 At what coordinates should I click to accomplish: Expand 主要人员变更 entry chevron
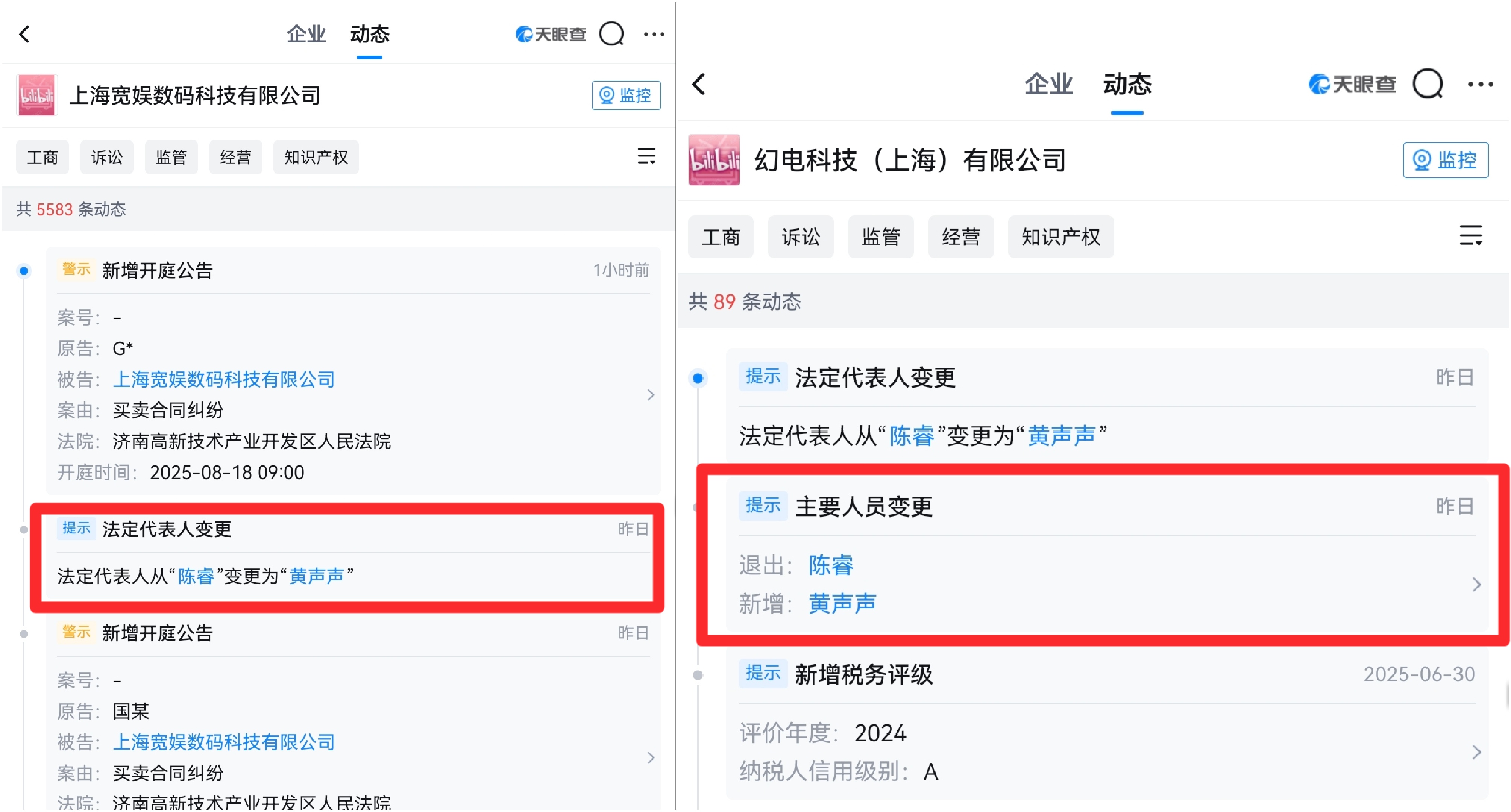pyautogui.click(x=1476, y=585)
